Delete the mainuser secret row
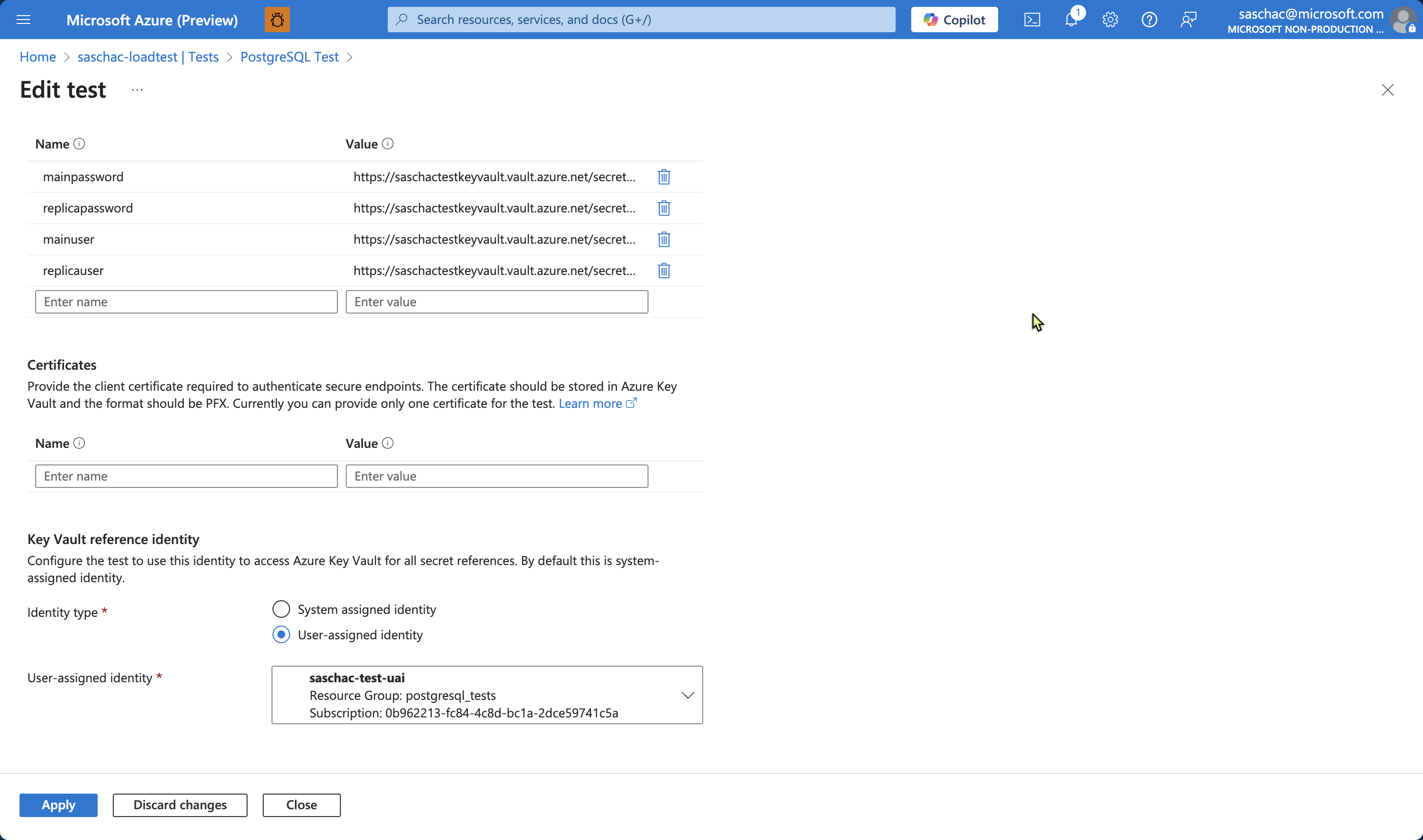This screenshot has height=840, width=1423. tap(664, 239)
